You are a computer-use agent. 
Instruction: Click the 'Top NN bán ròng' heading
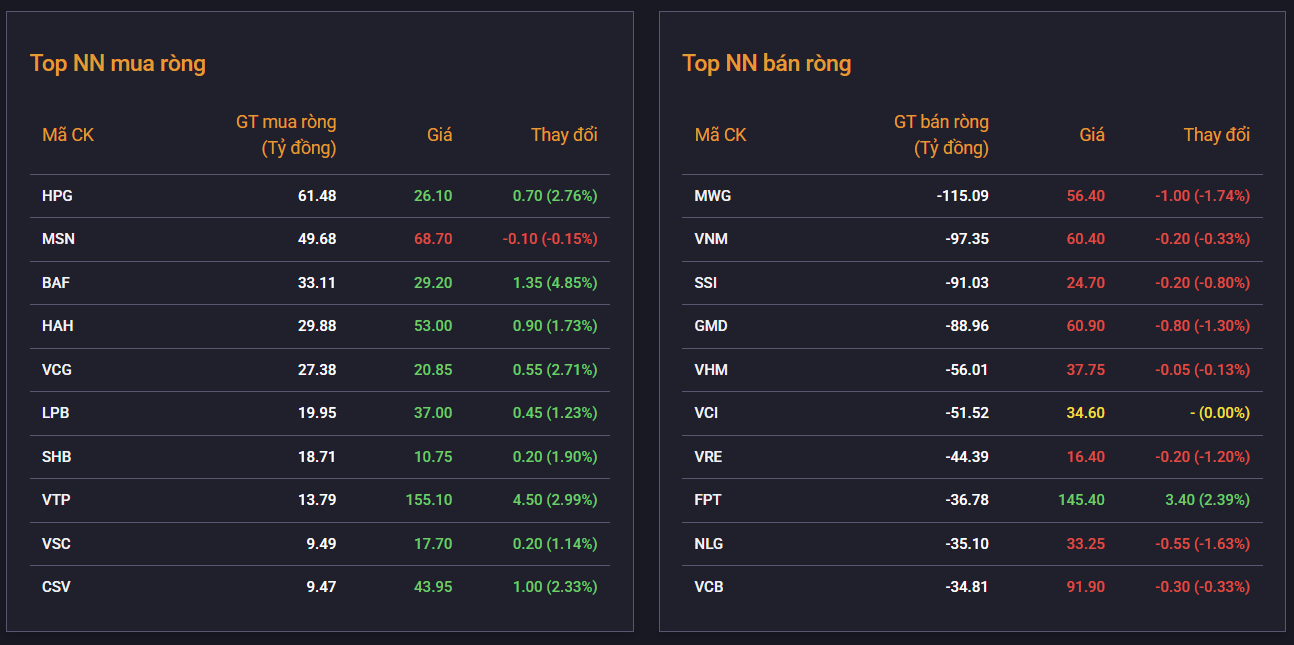click(767, 64)
